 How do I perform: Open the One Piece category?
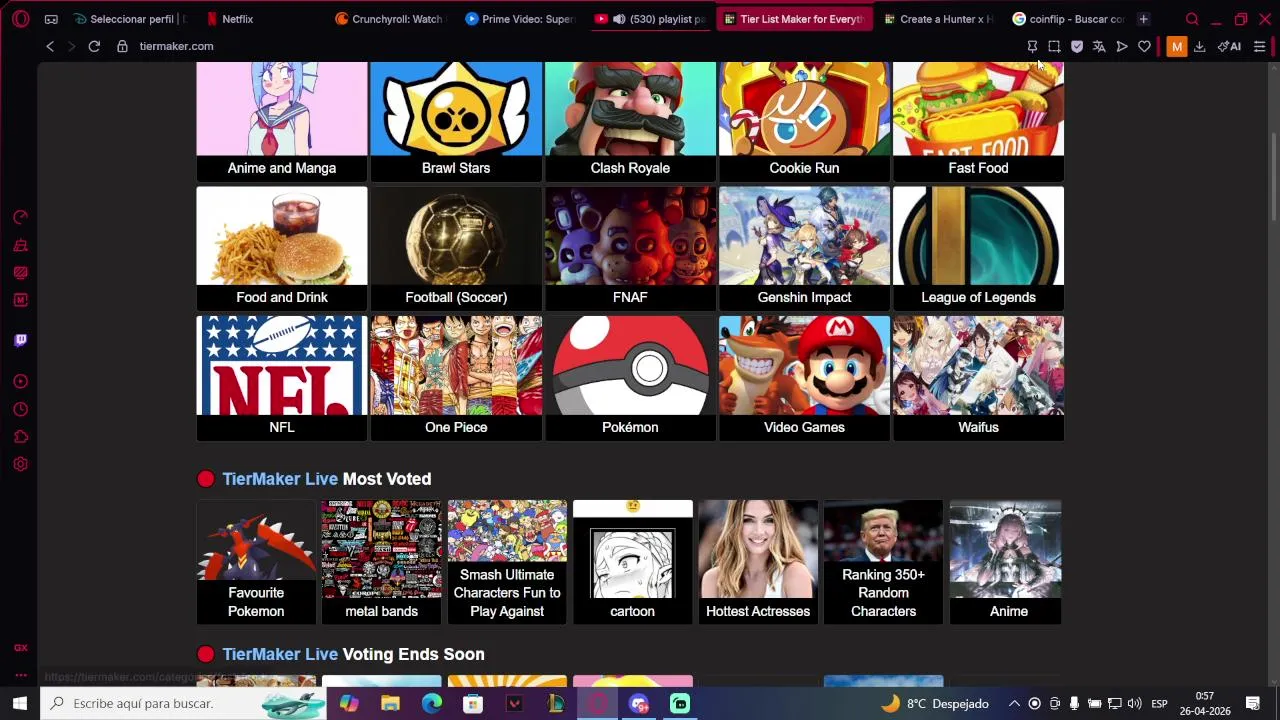[456, 378]
